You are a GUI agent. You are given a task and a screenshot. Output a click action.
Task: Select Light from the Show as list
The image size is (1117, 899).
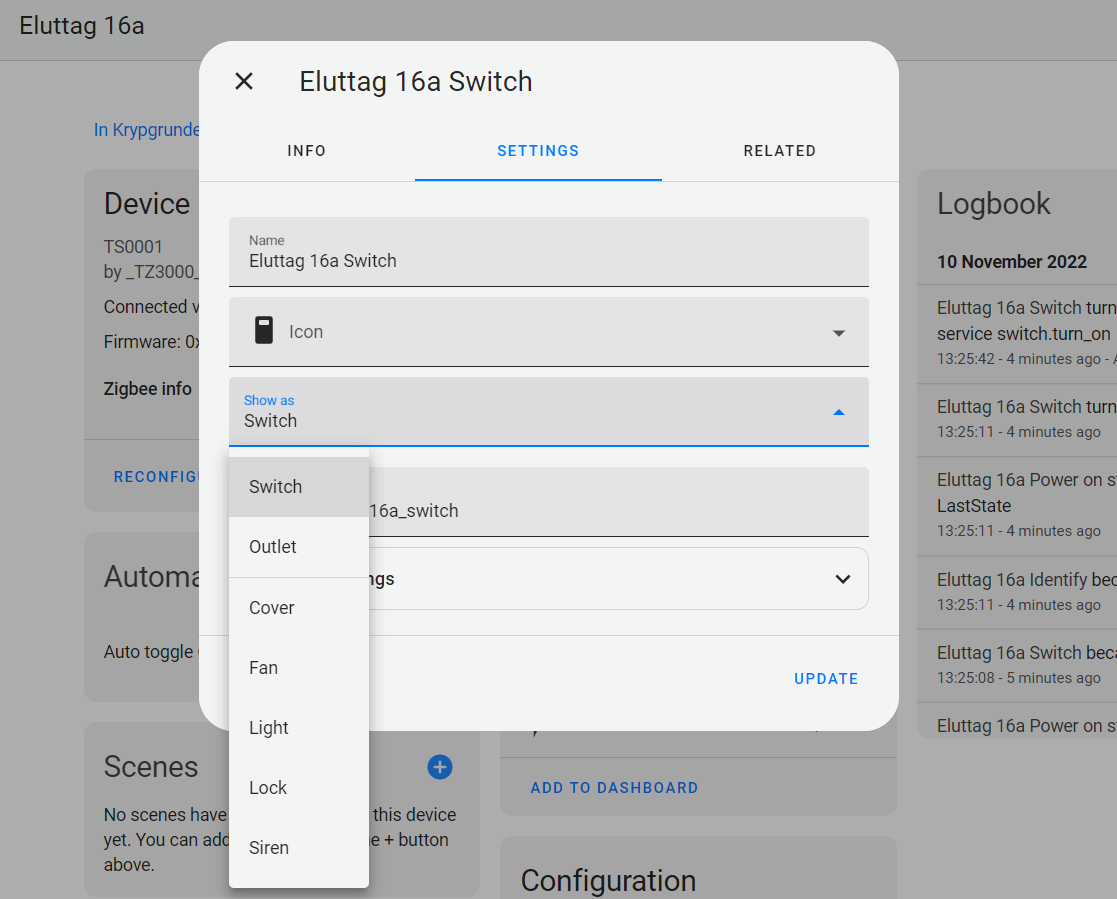pos(268,727)
